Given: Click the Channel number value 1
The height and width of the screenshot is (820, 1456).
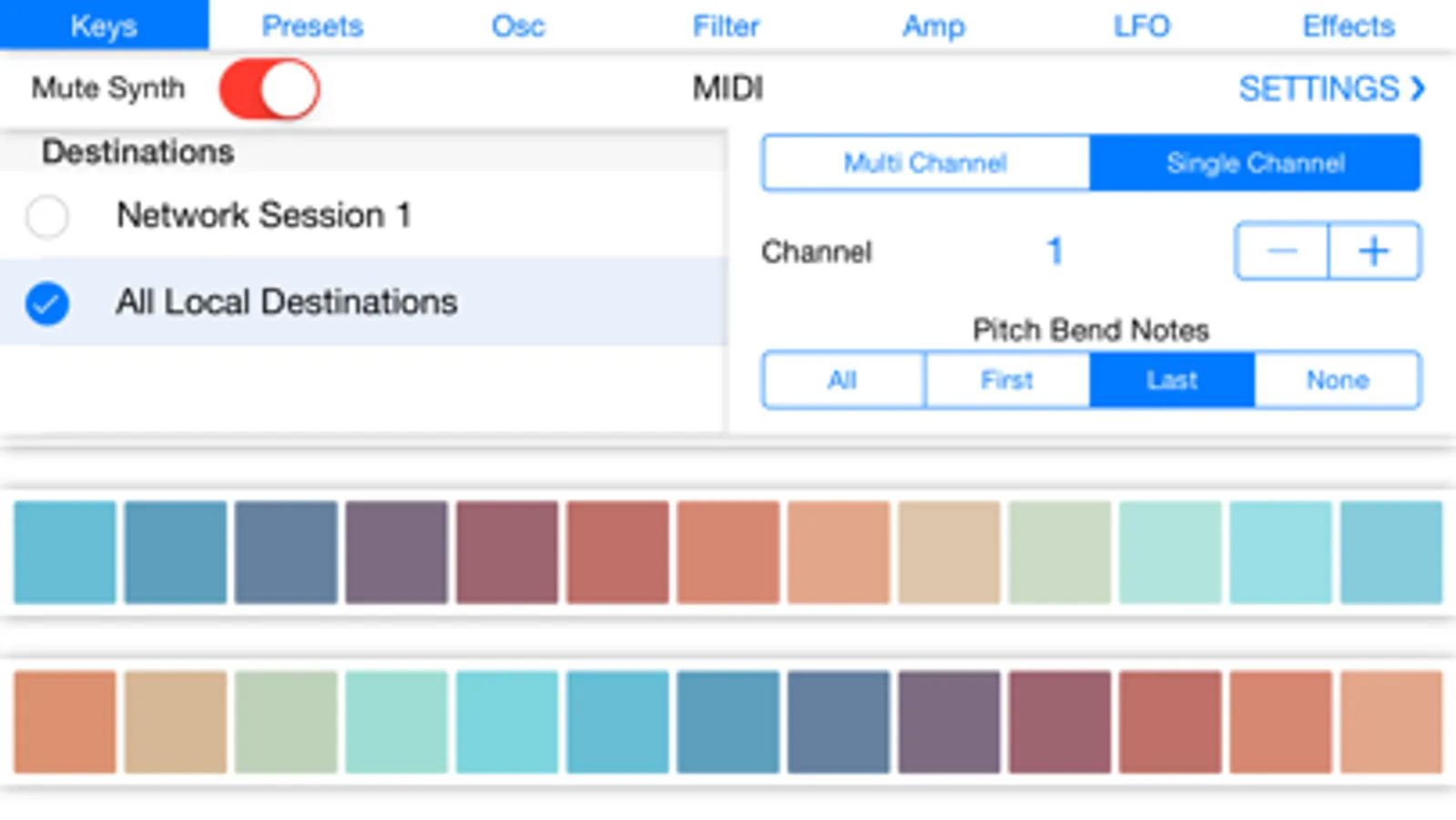Looking at the screenshot, I should click(x=1054, y=251).
